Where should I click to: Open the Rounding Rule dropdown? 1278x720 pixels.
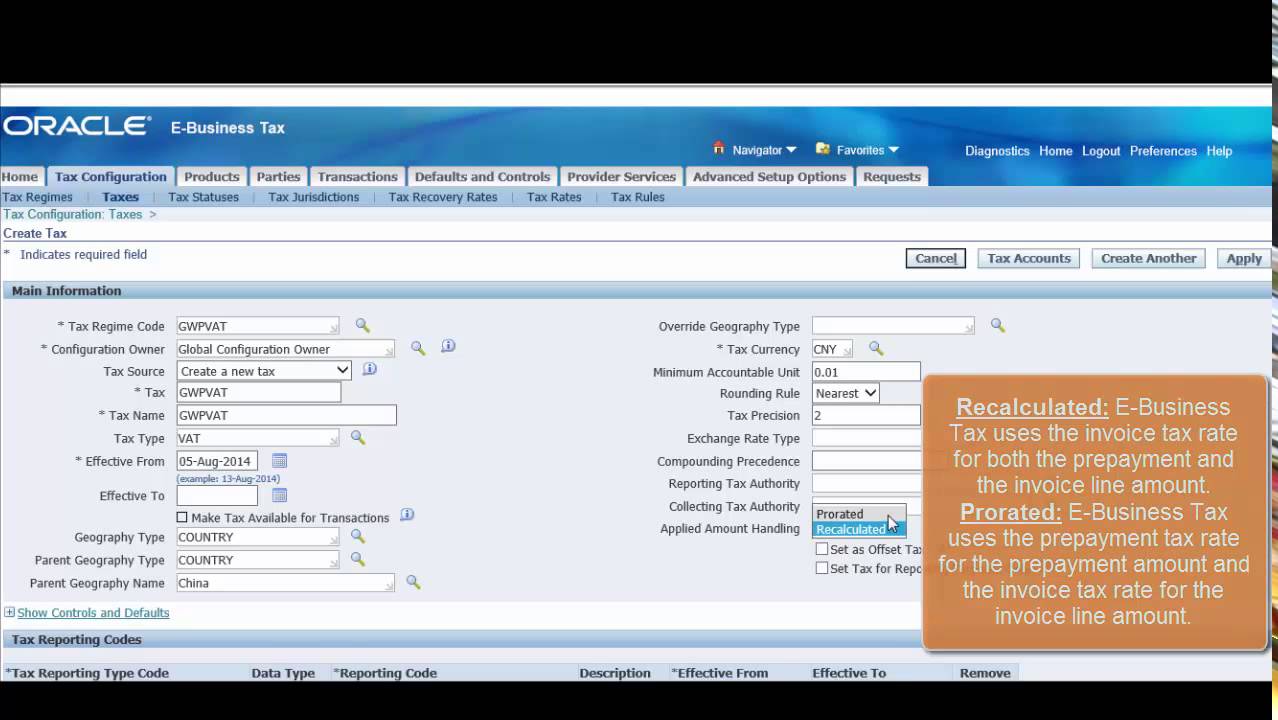click(x=846, y=393)
